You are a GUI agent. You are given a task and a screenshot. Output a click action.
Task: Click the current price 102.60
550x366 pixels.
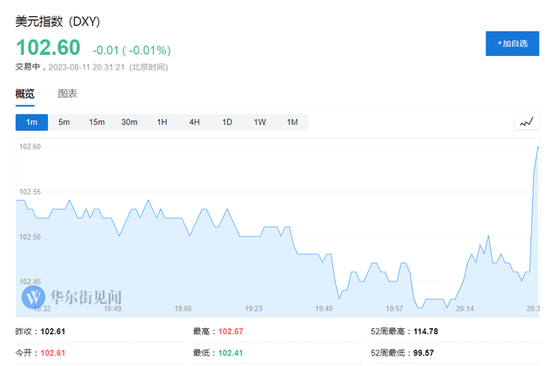[x=48, y=47]
